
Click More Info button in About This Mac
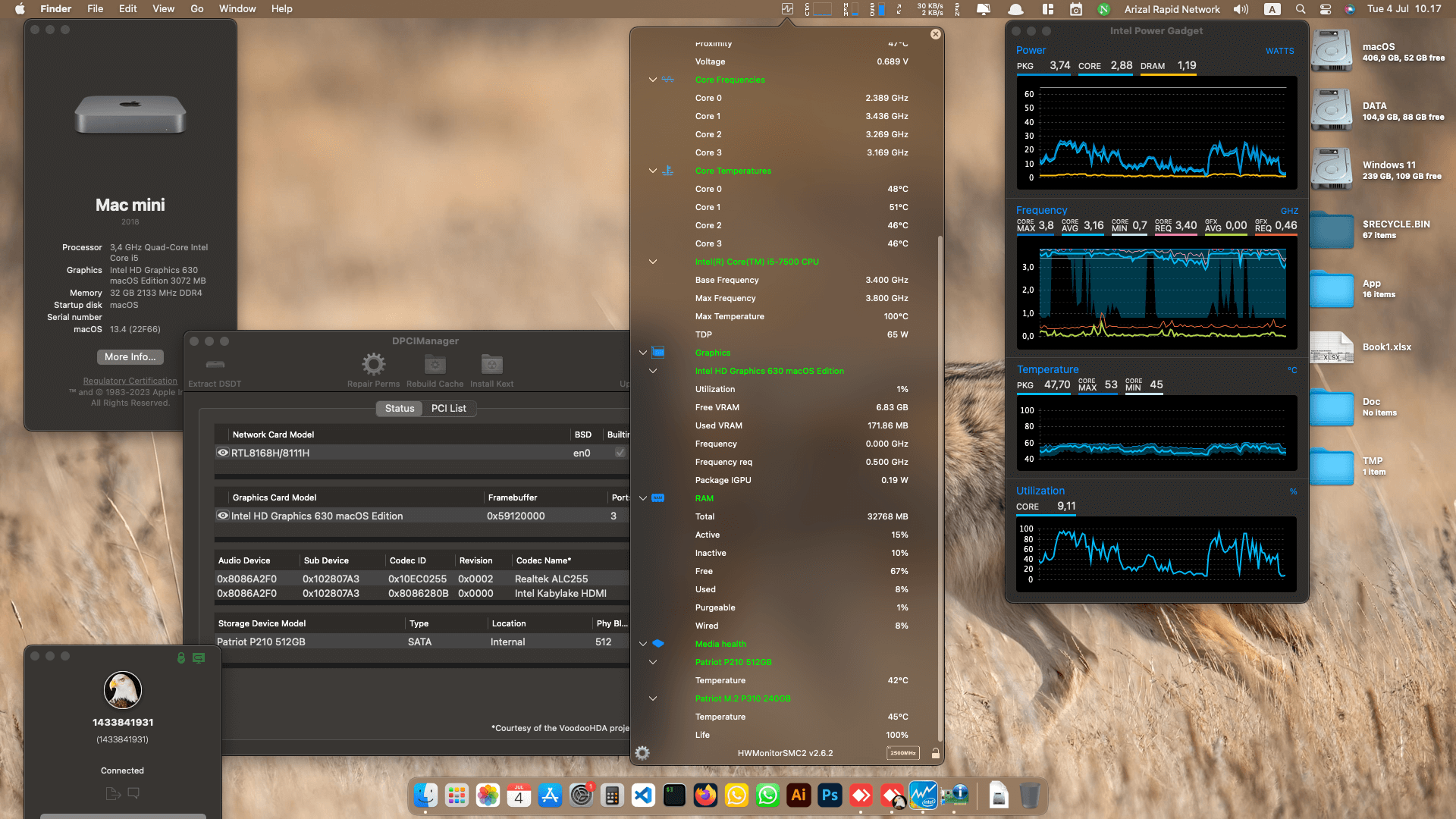pos(130,357)
